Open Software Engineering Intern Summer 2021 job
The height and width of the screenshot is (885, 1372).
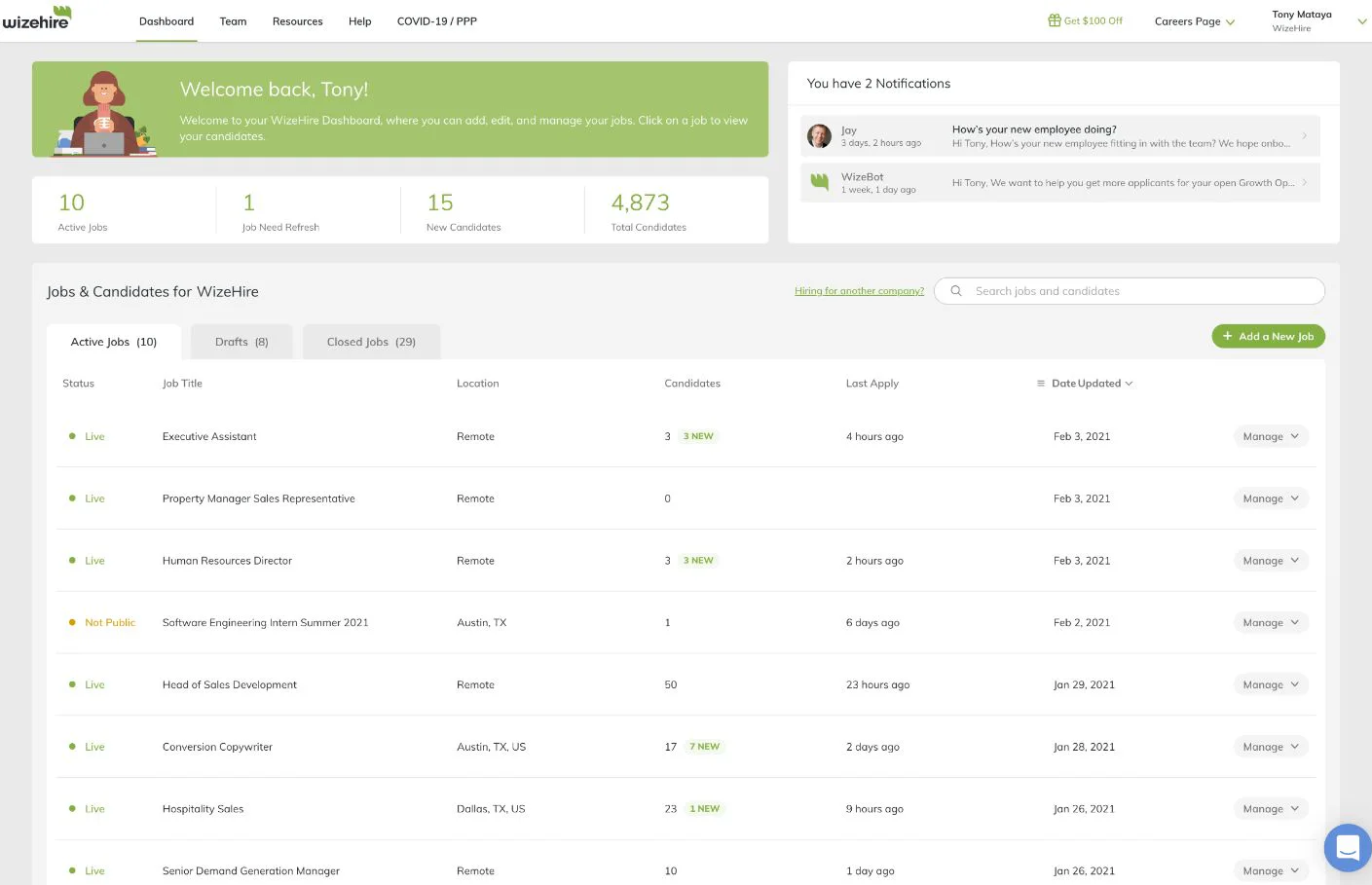click(265, 623)
